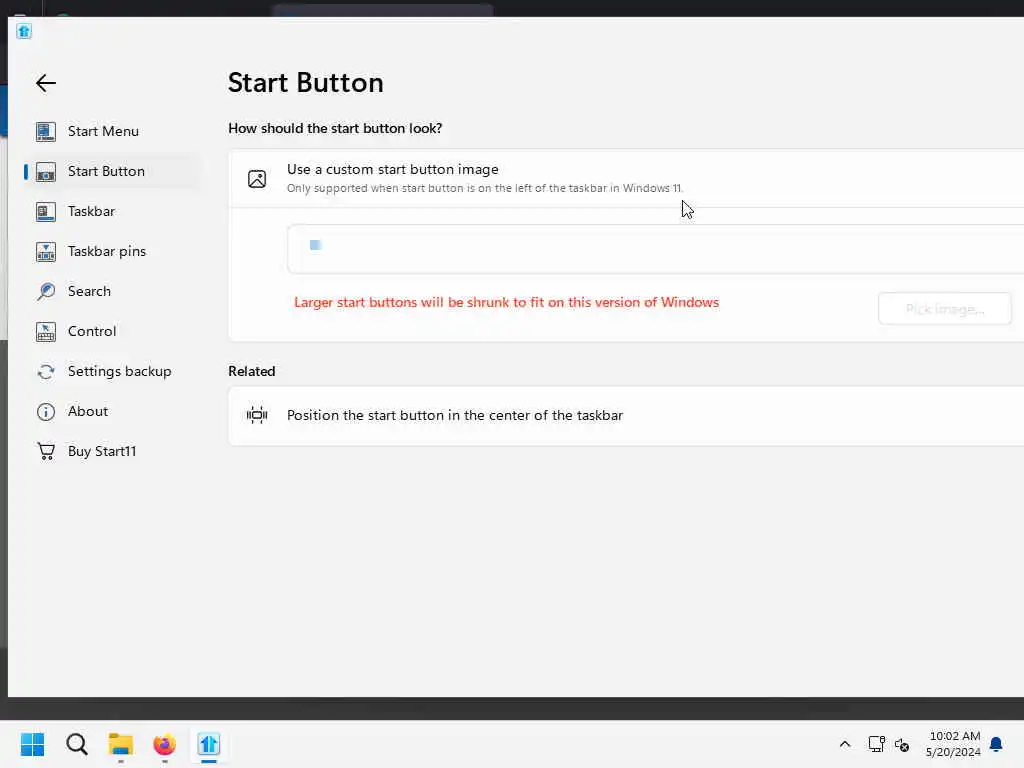Open the Windows Start button in taskbar
The image size is (1024, 768).
[32, 744]
